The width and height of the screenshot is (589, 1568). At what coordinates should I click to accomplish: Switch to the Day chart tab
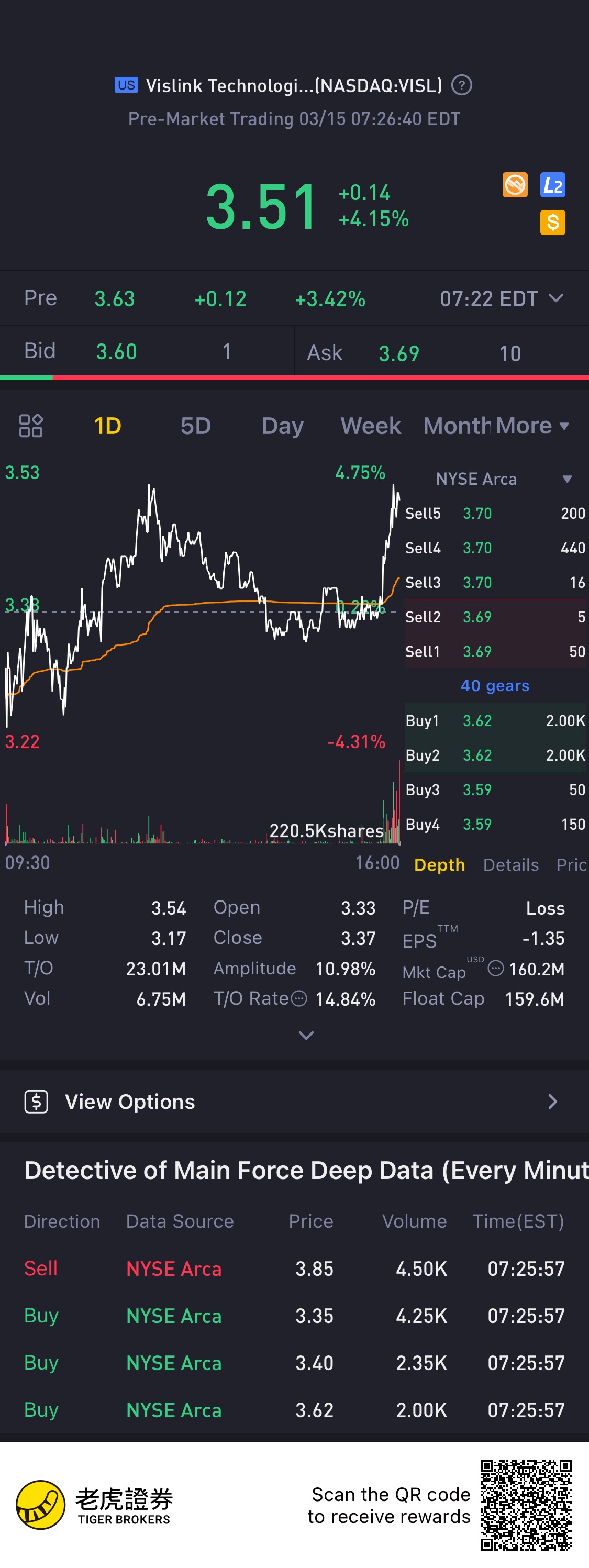coord(282,426)
